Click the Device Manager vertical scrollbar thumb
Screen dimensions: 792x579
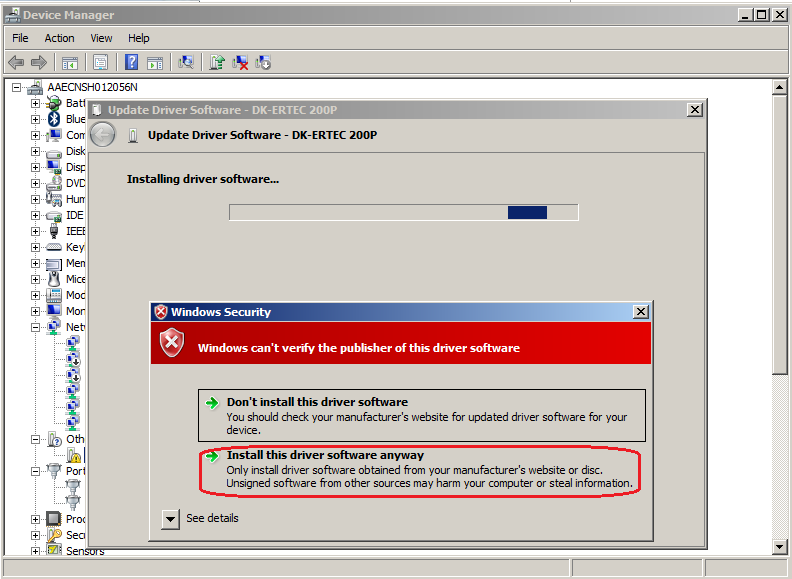point(780,235)
